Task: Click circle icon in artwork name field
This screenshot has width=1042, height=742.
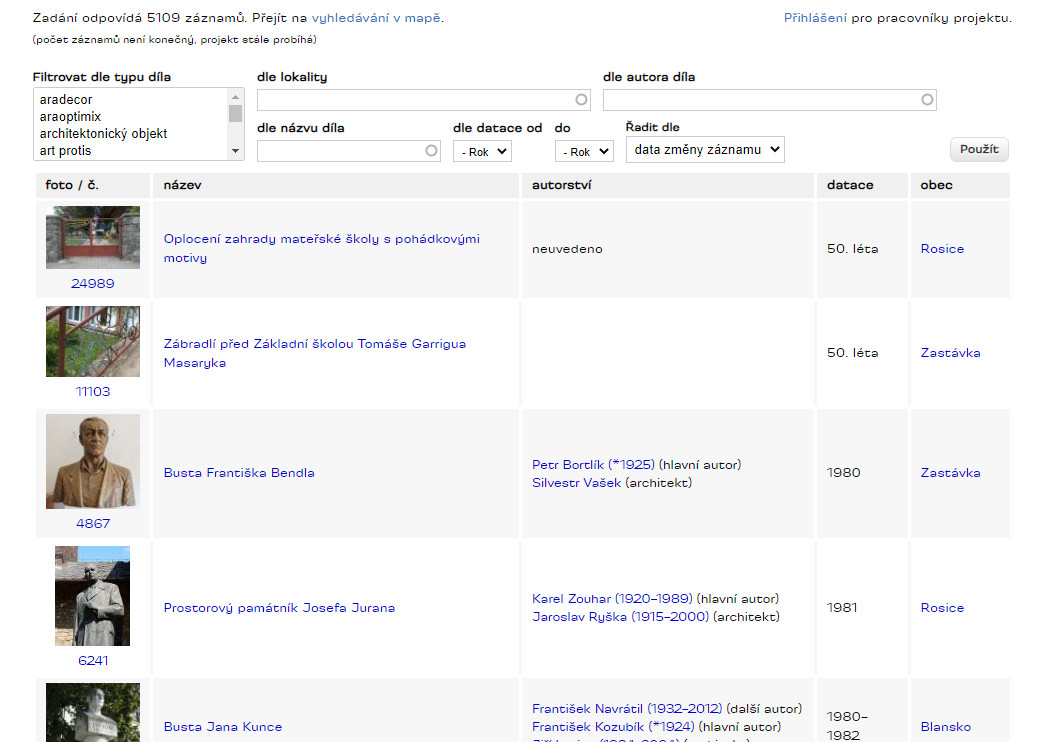Action: click(431, 151)
